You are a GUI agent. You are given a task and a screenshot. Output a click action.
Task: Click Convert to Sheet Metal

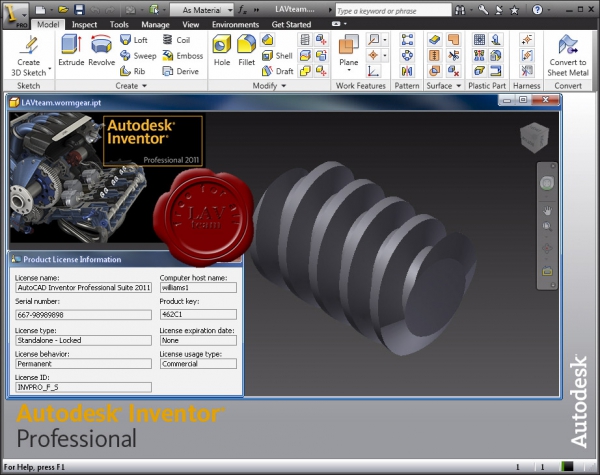pos(568,55)
